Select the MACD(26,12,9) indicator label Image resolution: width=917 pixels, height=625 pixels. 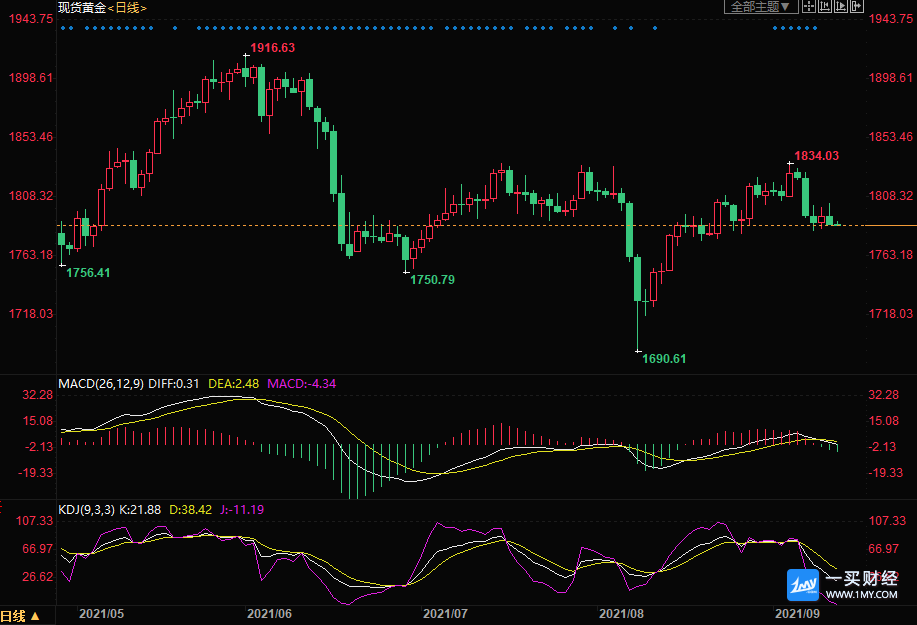(x=101, y=384)
